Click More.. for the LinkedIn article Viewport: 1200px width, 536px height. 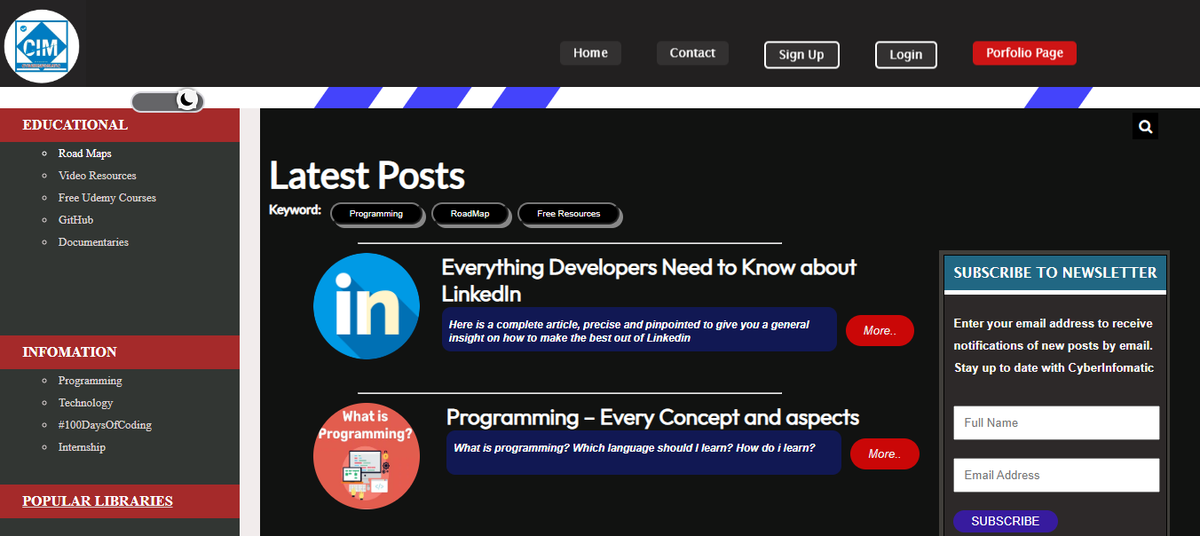point(880,331)
